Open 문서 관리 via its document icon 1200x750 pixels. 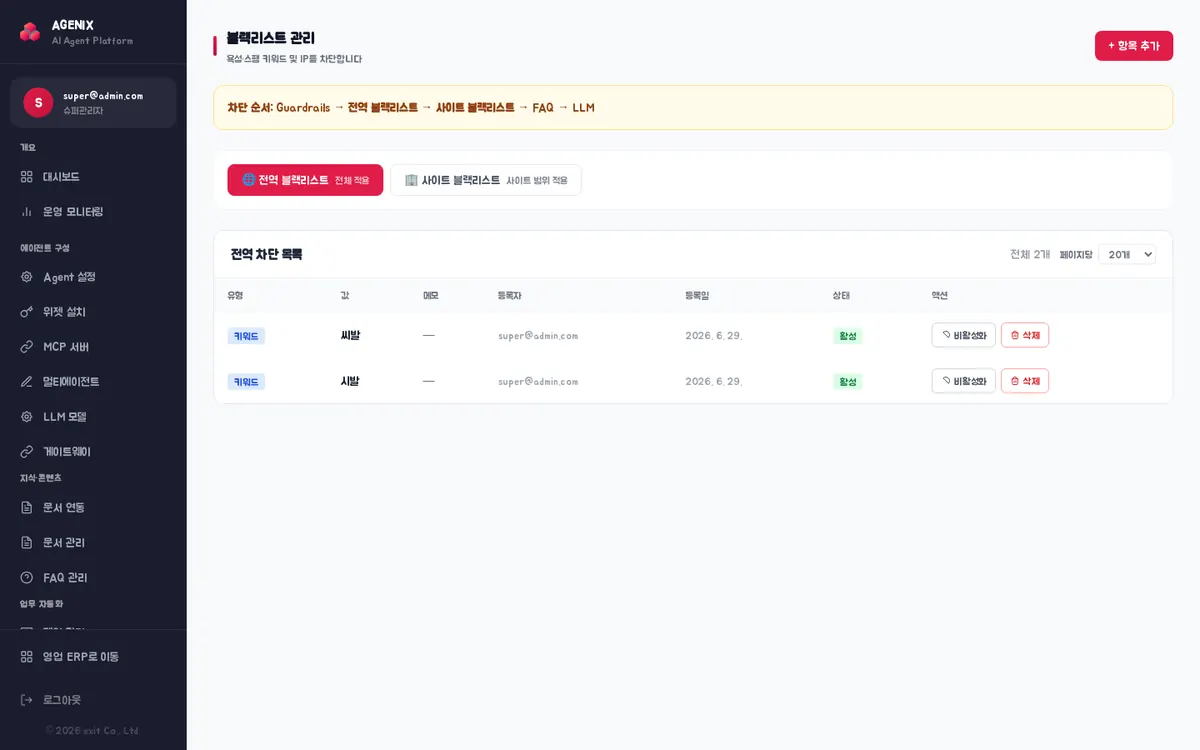pyautogui.click(x=27, y=543)
